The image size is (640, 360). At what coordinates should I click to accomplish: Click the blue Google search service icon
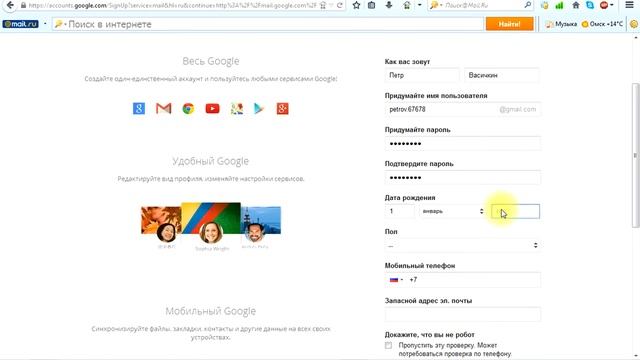[x=139, y=109]
